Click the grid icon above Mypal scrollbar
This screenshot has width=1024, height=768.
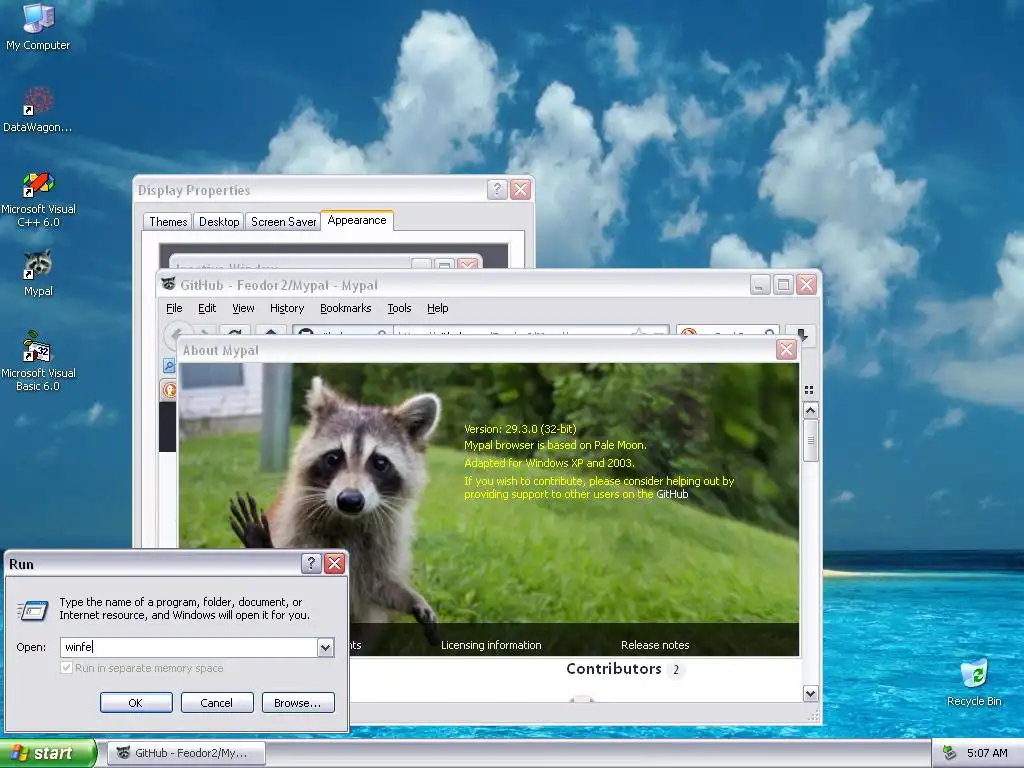tap(809, 390)
